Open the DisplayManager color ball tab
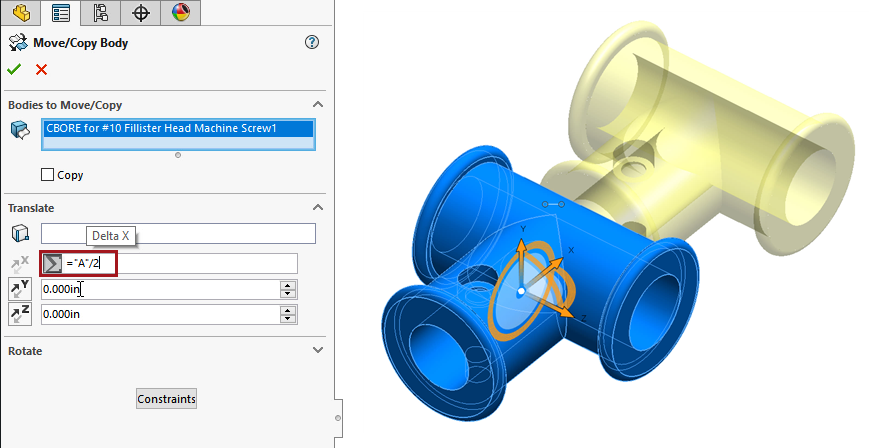 coord(180,12)
